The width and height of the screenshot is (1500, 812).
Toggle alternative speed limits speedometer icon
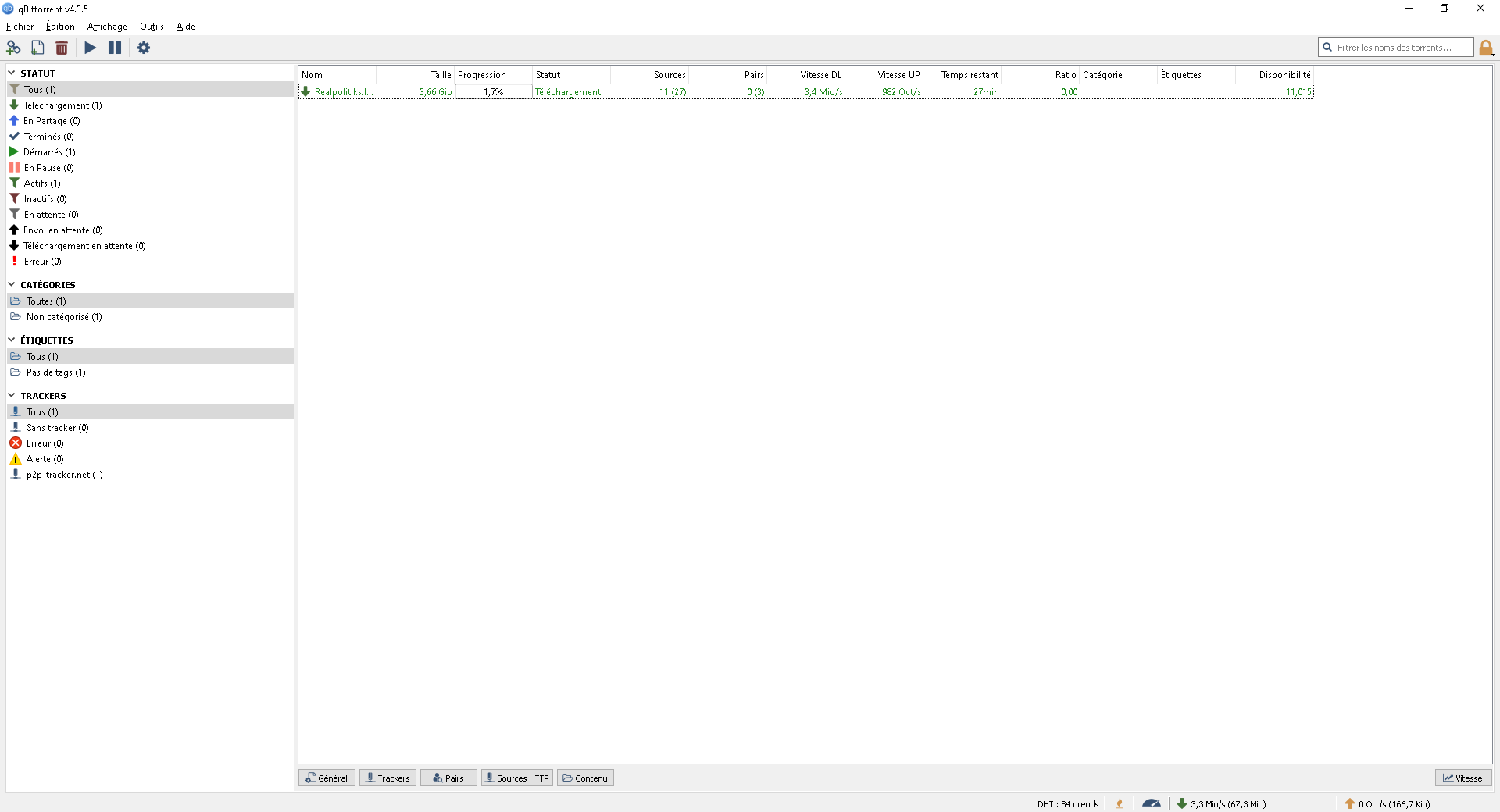[x=1152, y=803]
